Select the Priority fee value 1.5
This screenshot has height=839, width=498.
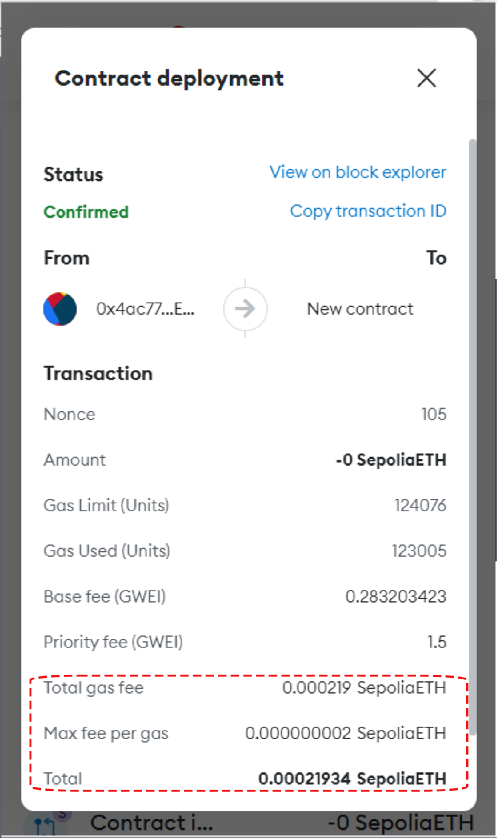pyautogui.click(x=436, y=642)
